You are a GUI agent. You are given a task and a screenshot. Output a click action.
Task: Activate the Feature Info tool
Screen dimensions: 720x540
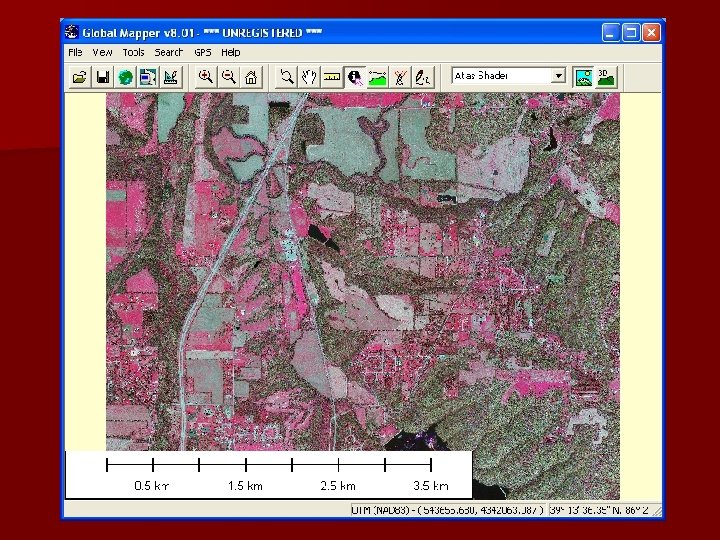coord(355,76)
